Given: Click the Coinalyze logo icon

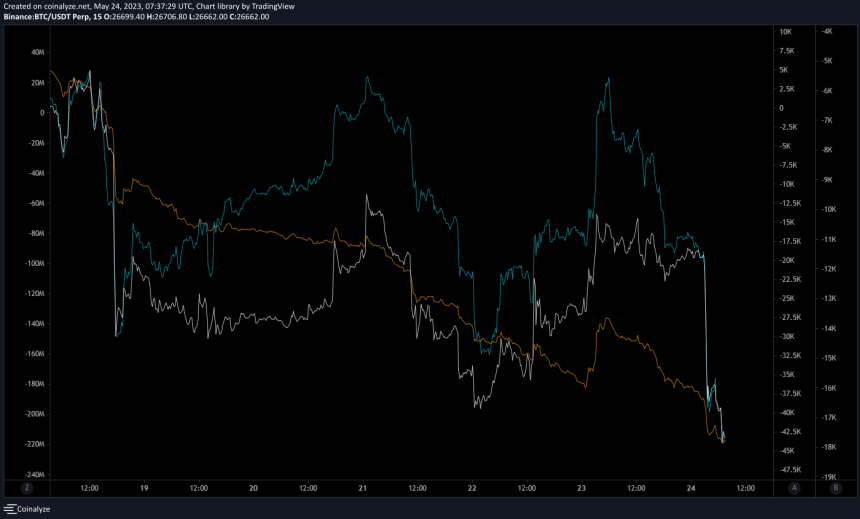Looking at the screenshot, I should (x=10, y=509).
